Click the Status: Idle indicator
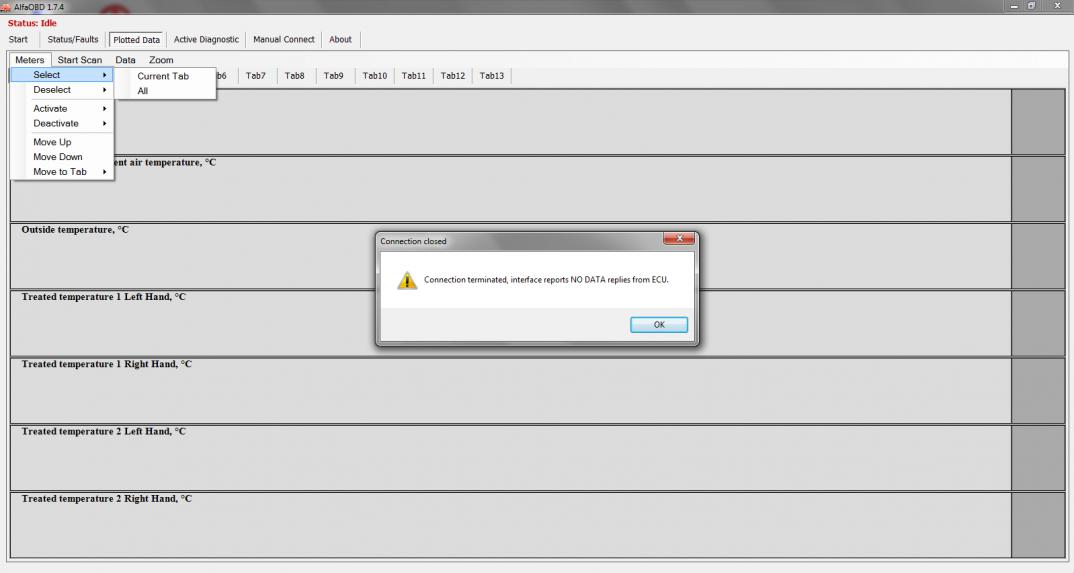 (x=32, y=23)
